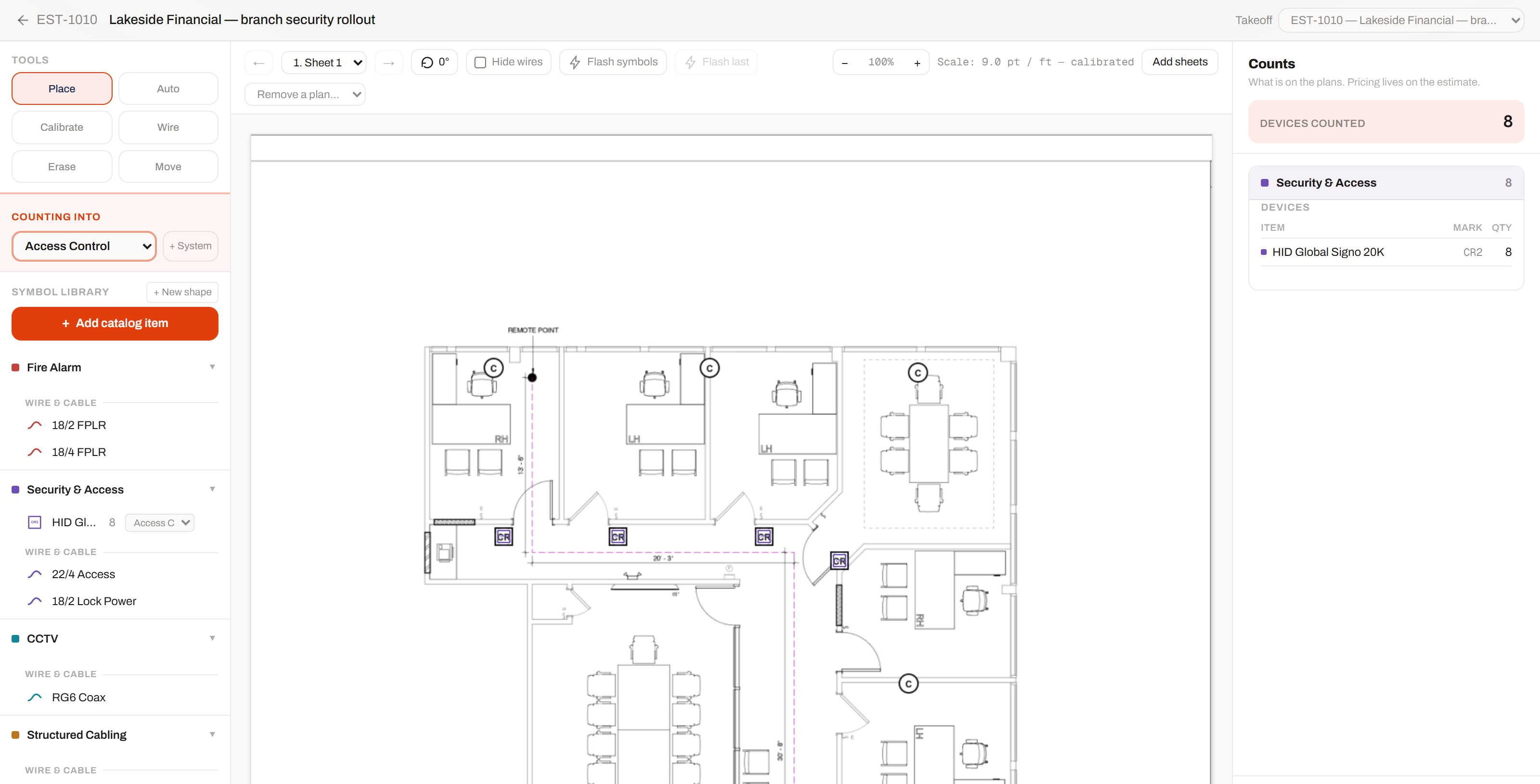This screenshot has height=784, width=1540.
Task: Click the CR2 mark in counts table
Action: (x=1473, y=252)
